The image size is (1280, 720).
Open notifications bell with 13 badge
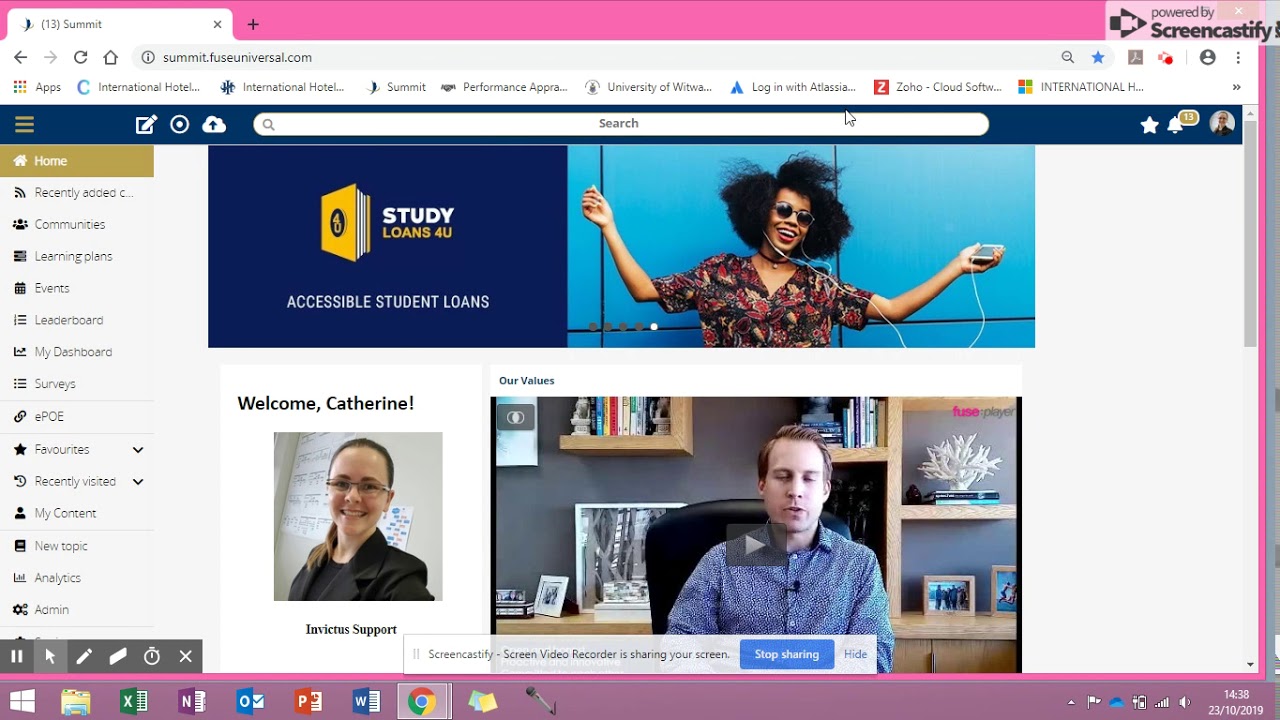pyautogui.click(x=1178, y=123)
